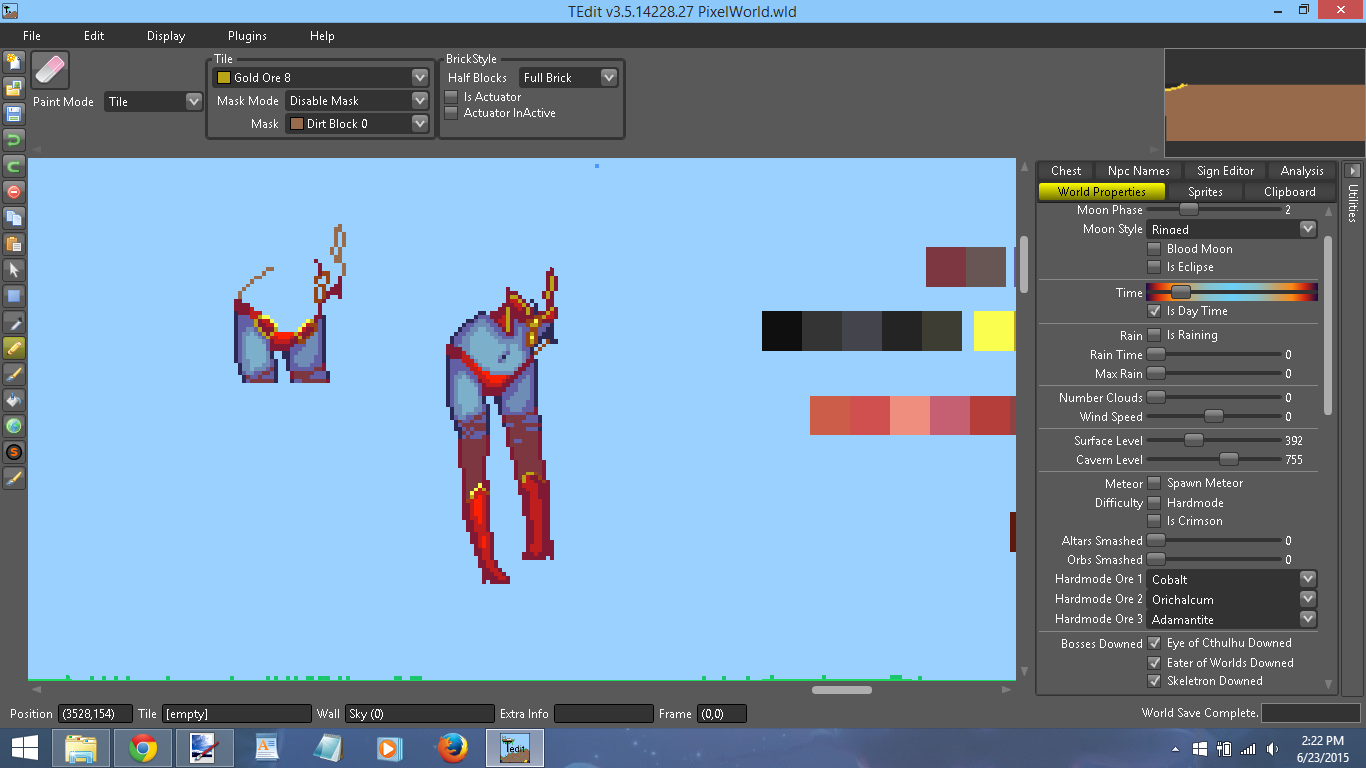Open Hardmode Ore 1 Cobalt dropdown
The height and width of the screenshot is (768, 1366).
click(x=1232, y=579)
